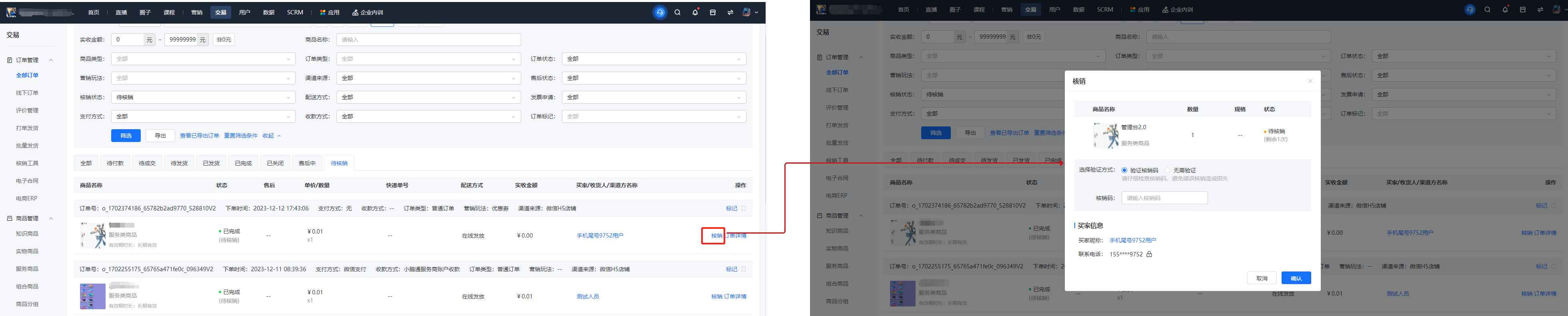Switch to 待付款 tab in left screenshot
Image resolution: width=1568 pixels, height=316 pixels.
tap(115, 163)
